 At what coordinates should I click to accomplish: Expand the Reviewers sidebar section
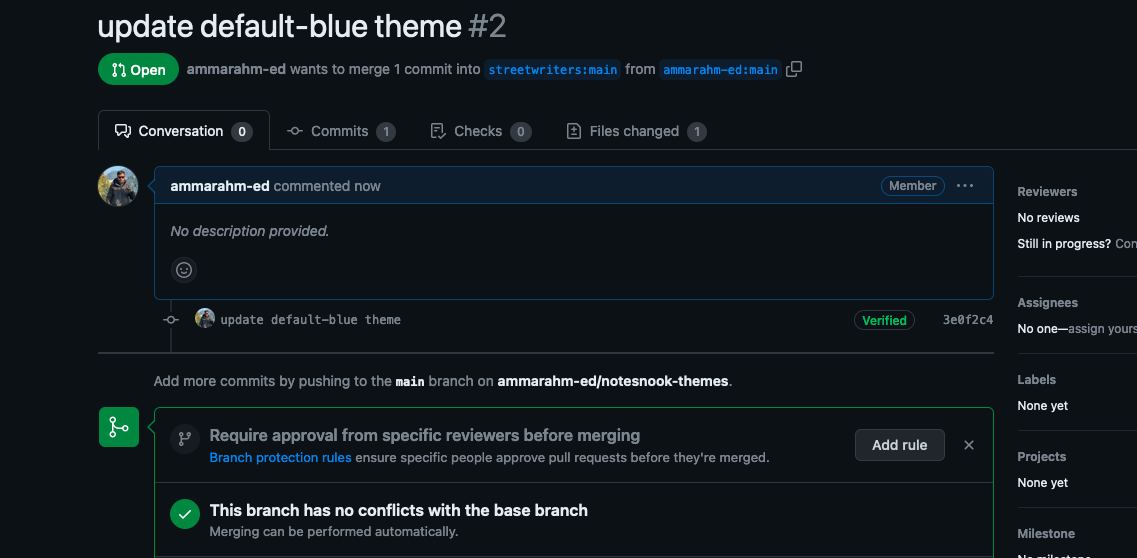click(x=1047, y=192)
